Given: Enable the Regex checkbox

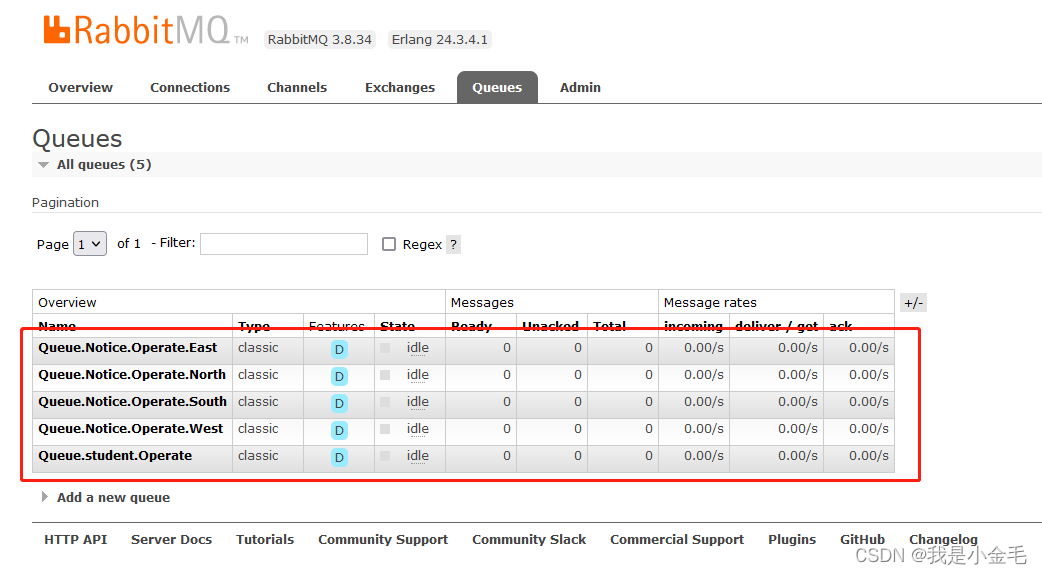Looking at the screenshot, I should [x=389, y=244].
